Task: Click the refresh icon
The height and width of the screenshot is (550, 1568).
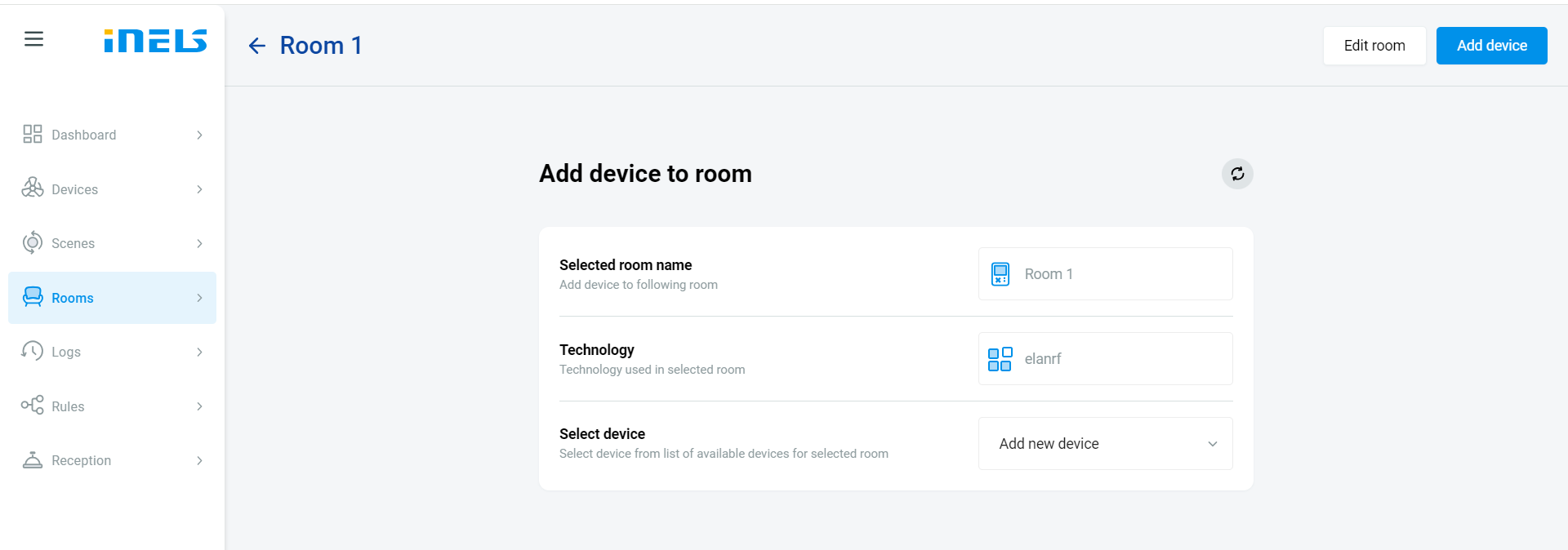Action: pos(1237,174)
